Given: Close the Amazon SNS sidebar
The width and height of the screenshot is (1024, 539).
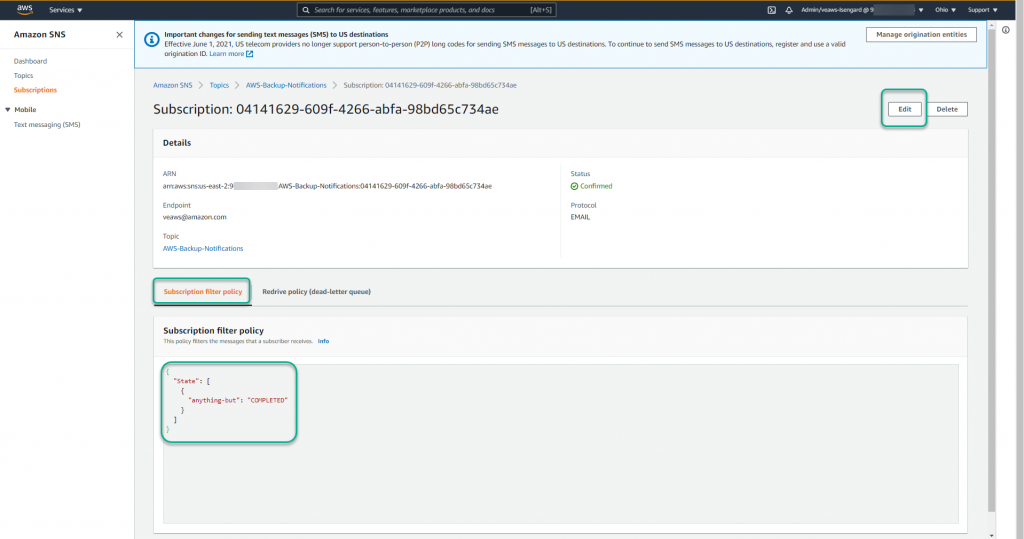Looking at the screenshot, I should [x=120, y=35].
